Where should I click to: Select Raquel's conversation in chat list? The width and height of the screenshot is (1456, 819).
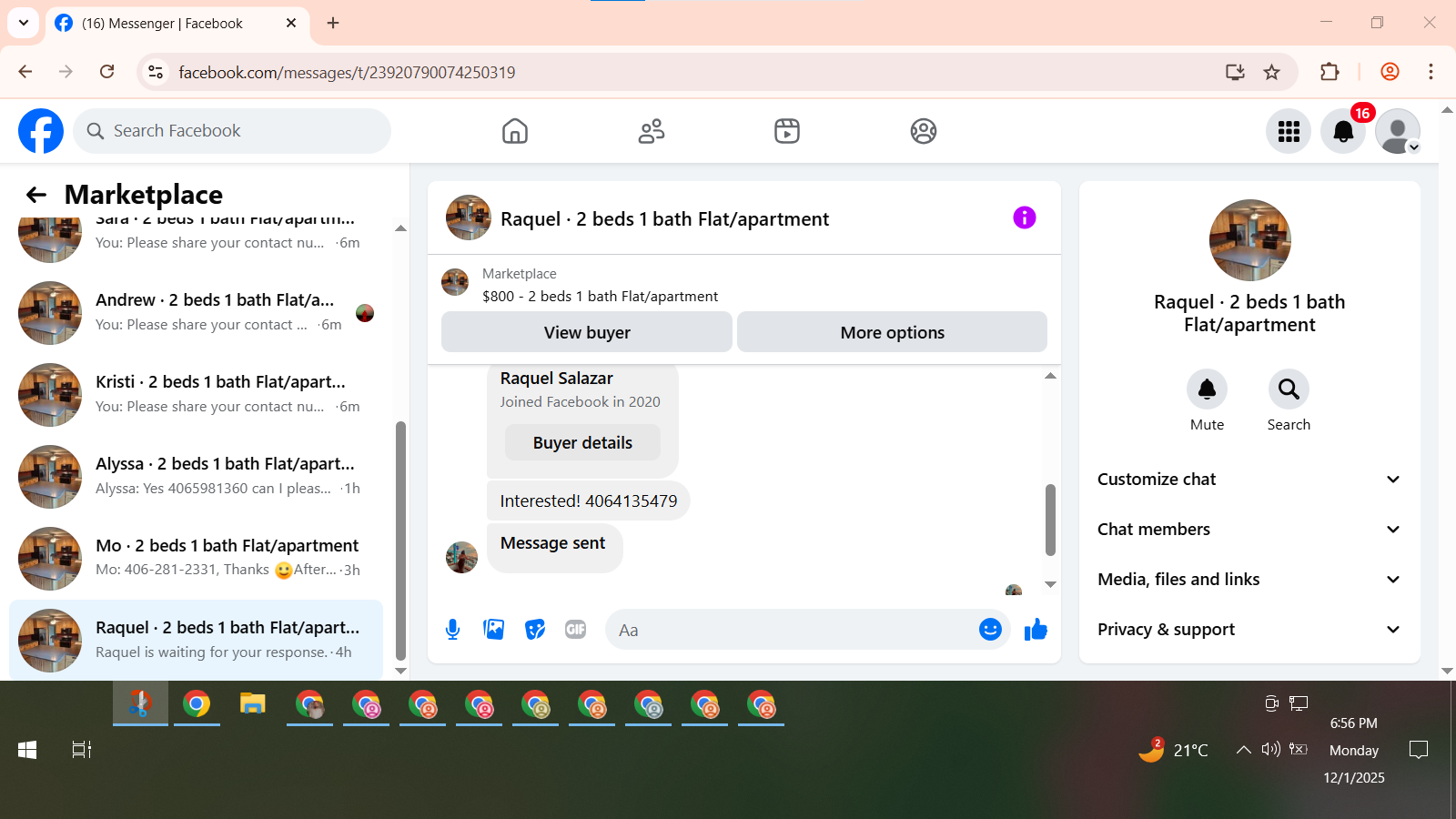click(x=196, y=640)
